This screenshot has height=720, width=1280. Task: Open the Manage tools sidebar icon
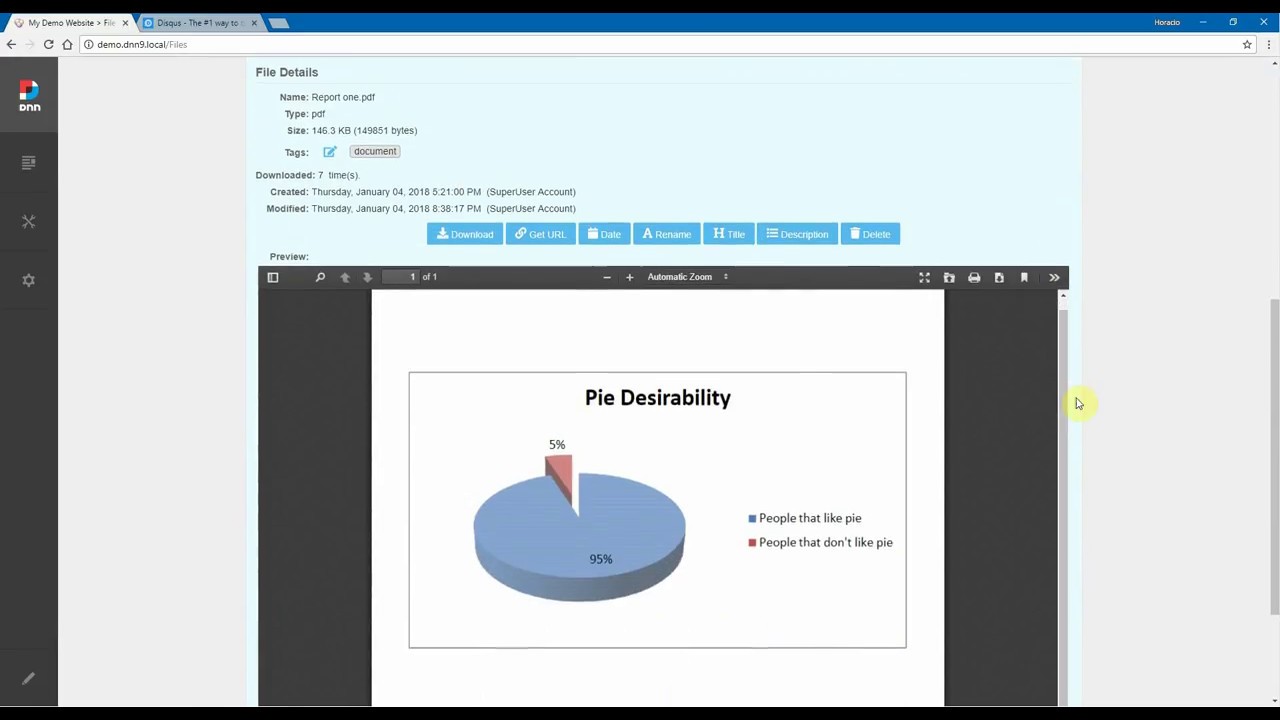tap(28, 221)
